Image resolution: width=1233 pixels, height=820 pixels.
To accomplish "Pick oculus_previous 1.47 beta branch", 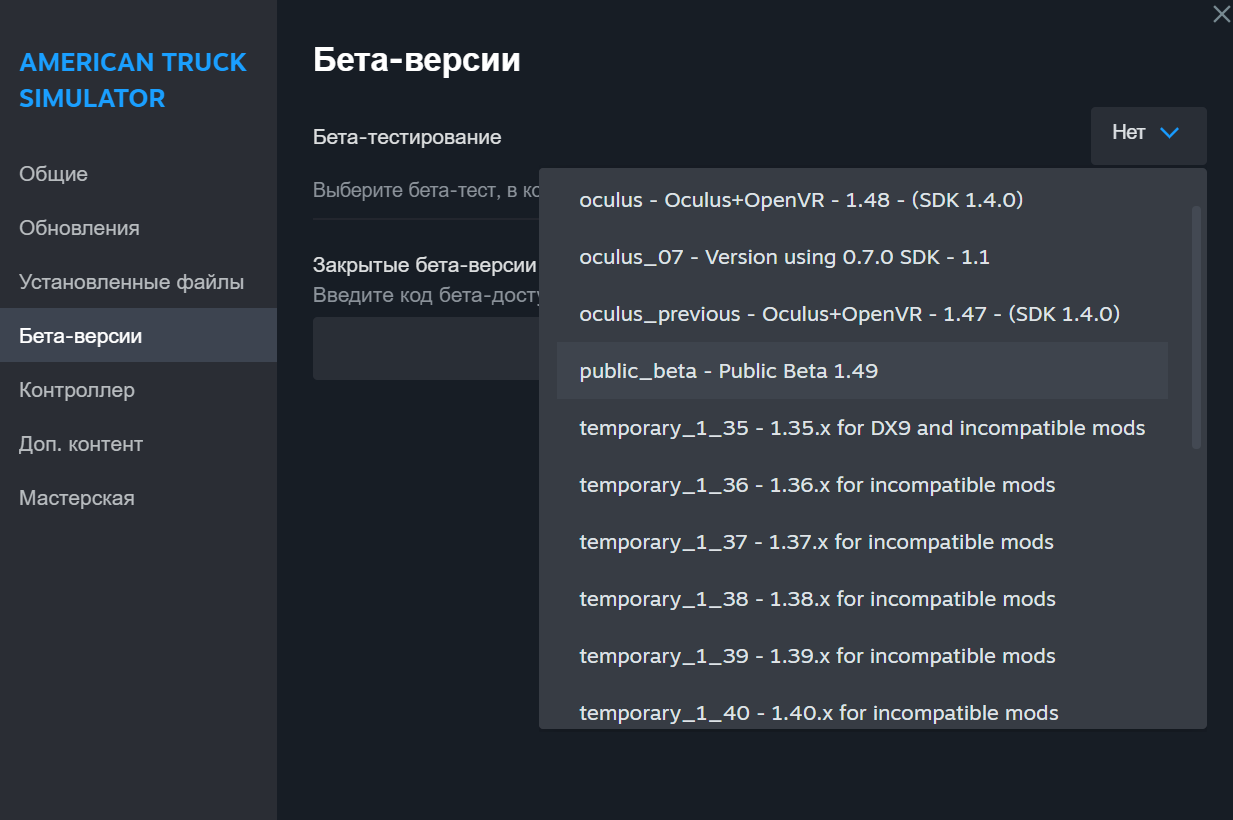I will click(849, 314).
